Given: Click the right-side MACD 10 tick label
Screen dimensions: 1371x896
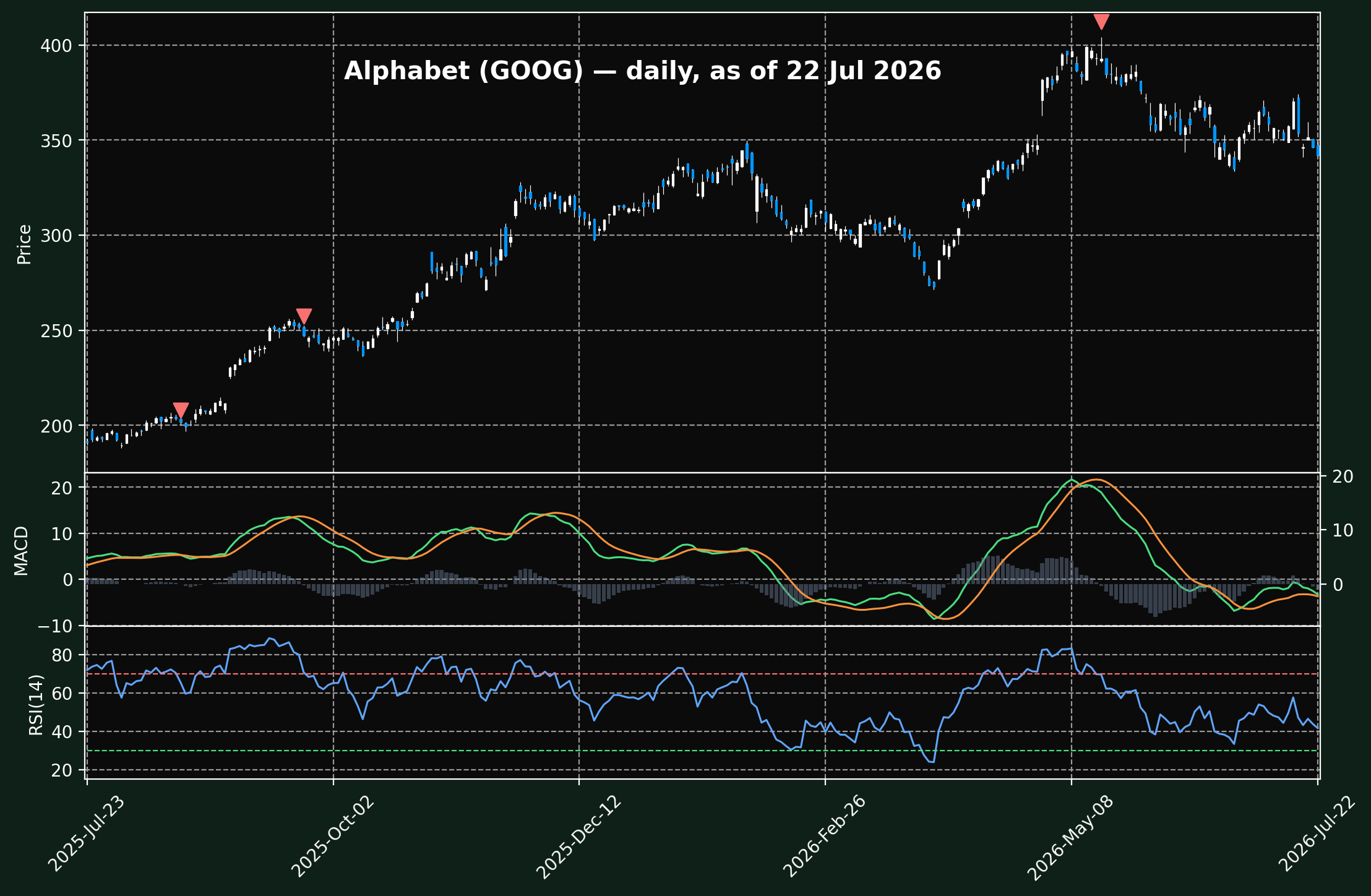Looking at the screenshot, I should (x=1343, y=530).
